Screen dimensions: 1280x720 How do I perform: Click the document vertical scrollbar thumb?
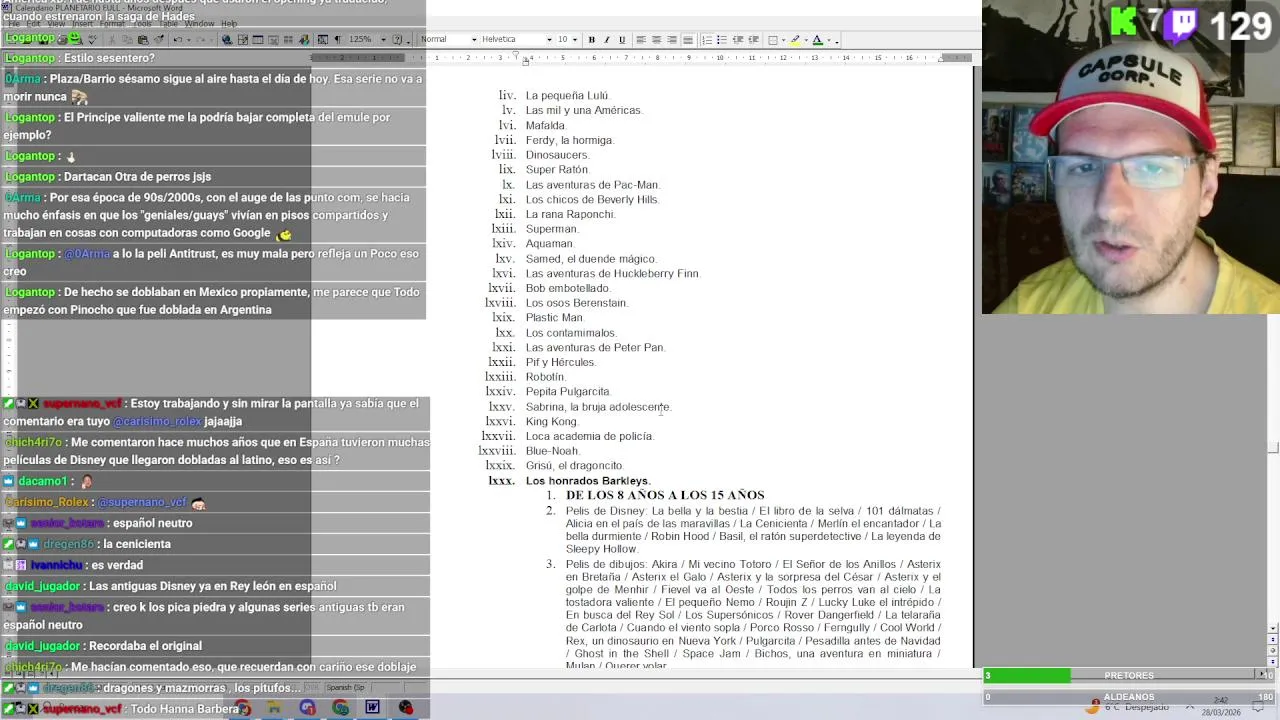(x=1273, y=447)
